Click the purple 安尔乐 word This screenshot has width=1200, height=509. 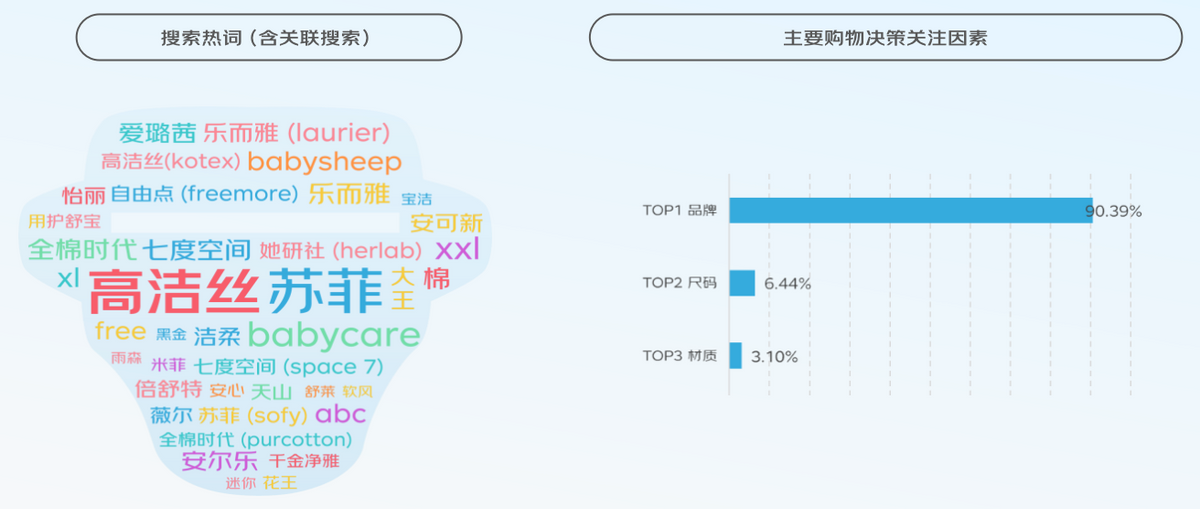(220, 461)
